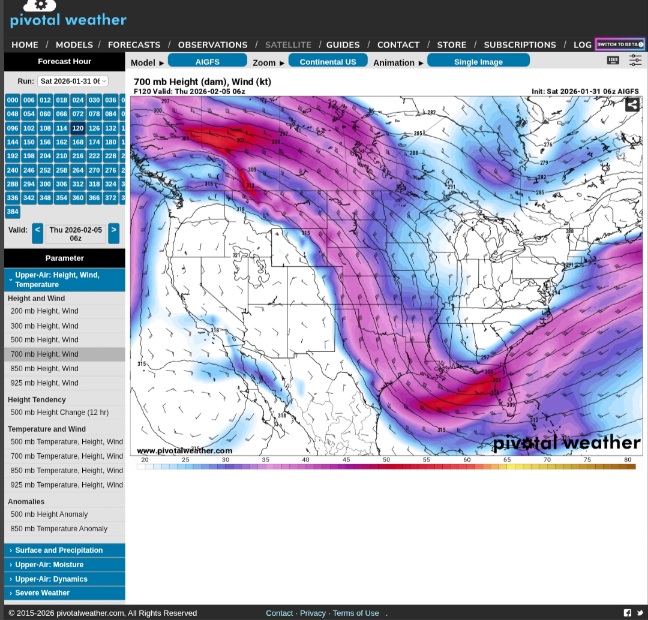Select forecast hour 126
Image resolution: width=648 pixels, height=620 pixels.
tap(94, 128)
